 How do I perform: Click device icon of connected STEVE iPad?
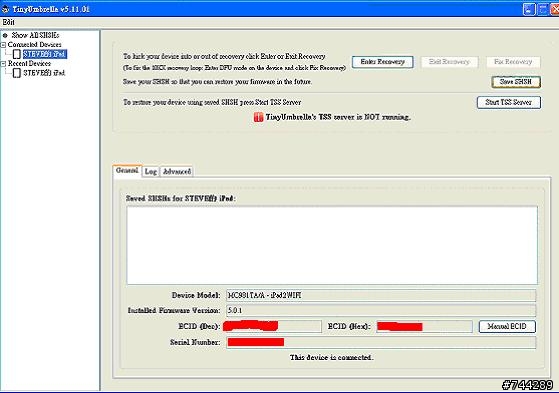[x=16, y=54]
